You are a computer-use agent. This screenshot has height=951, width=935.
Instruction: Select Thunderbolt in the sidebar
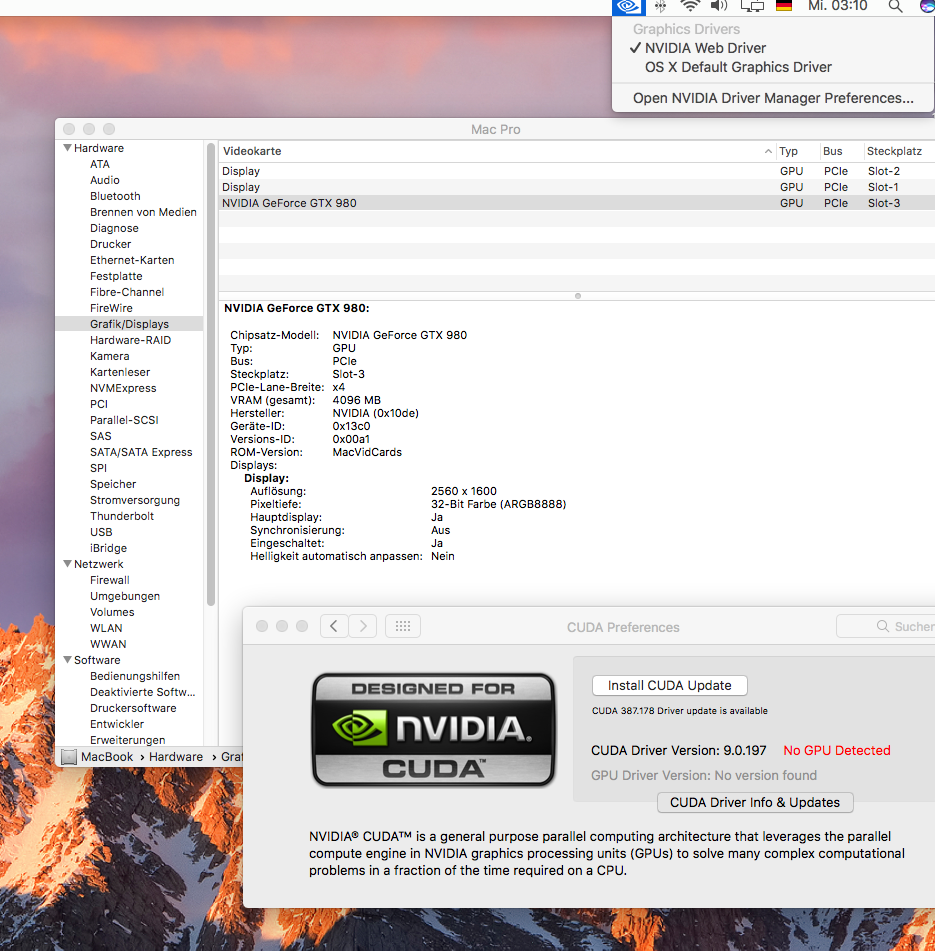(x=122, y=516)
